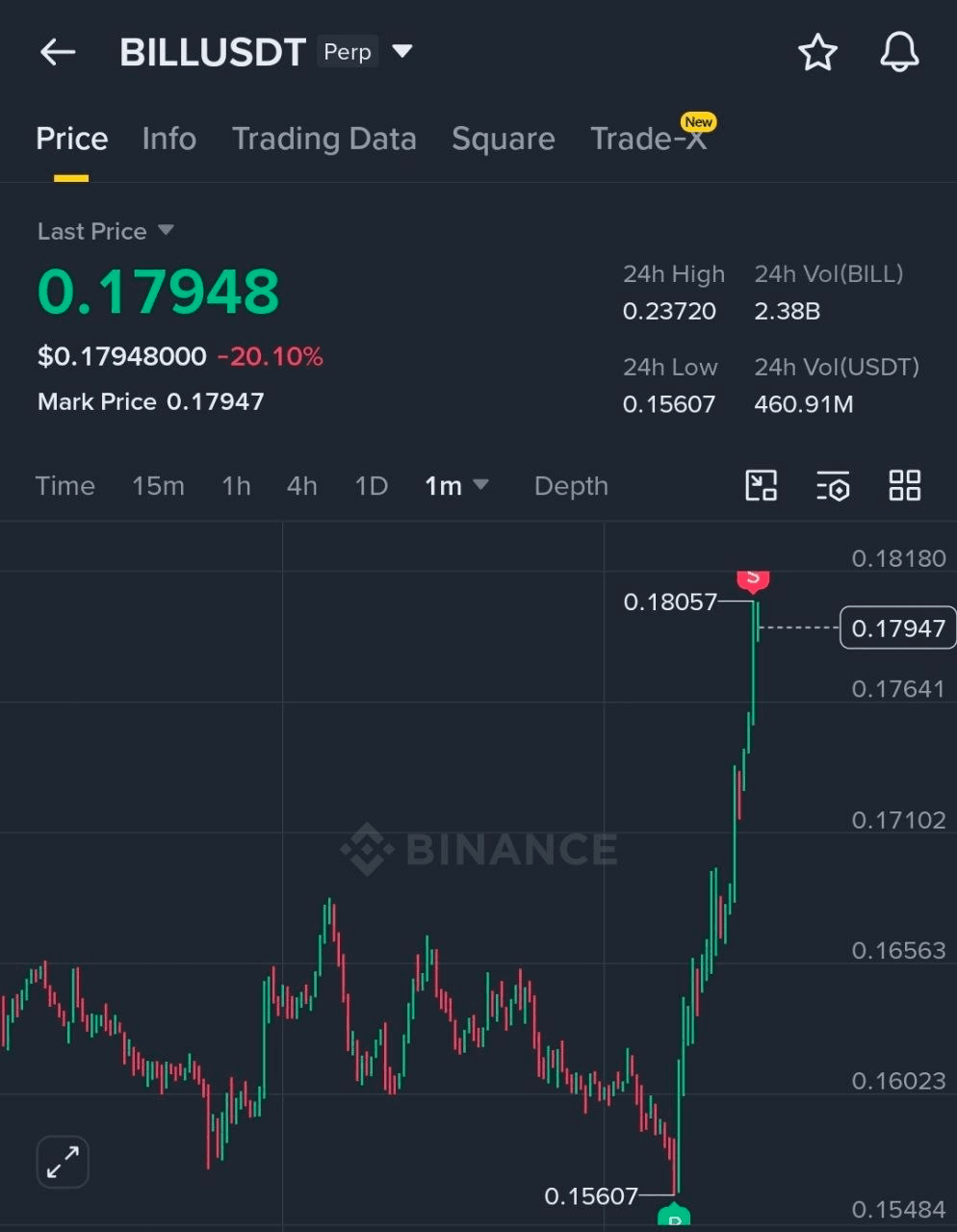Image resolution: width=957 pixels, height=1232 pixels.
Task: Tap the 0.15484 price axis label
Action: [x=898, y=1210]
